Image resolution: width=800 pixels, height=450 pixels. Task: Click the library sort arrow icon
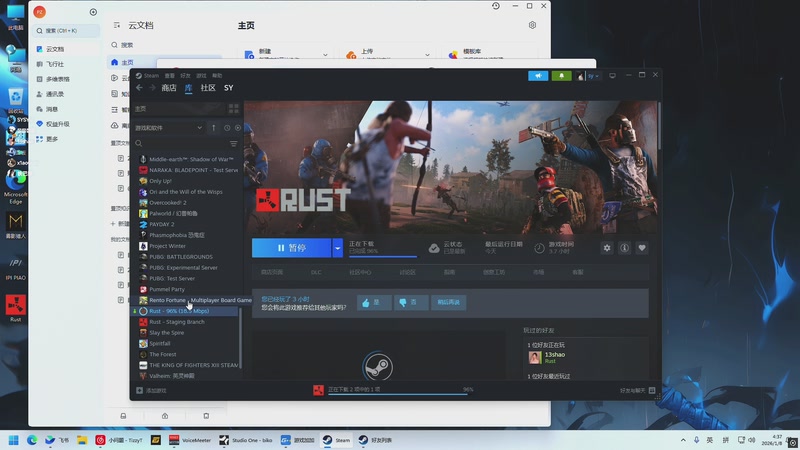tap(214, 128)
